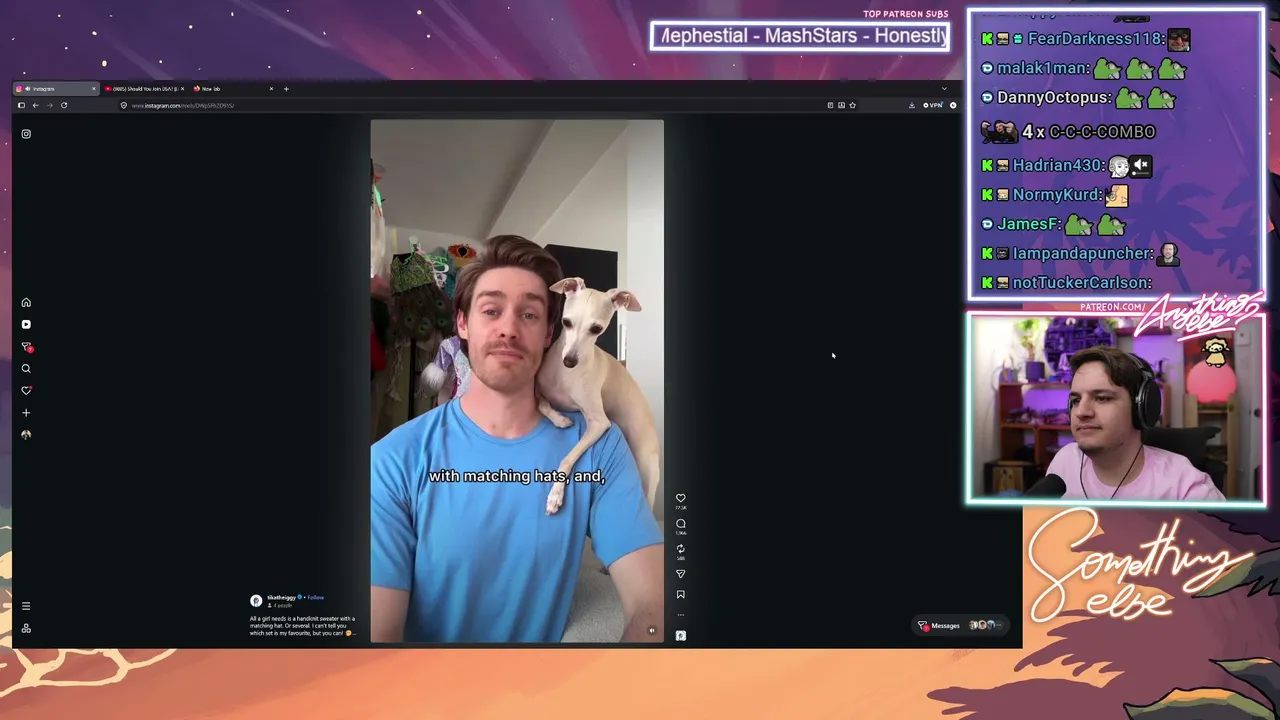This screenshot has width=1280, height=720.
Task: Open comments on the reel
Action: (x=681, y=523)
